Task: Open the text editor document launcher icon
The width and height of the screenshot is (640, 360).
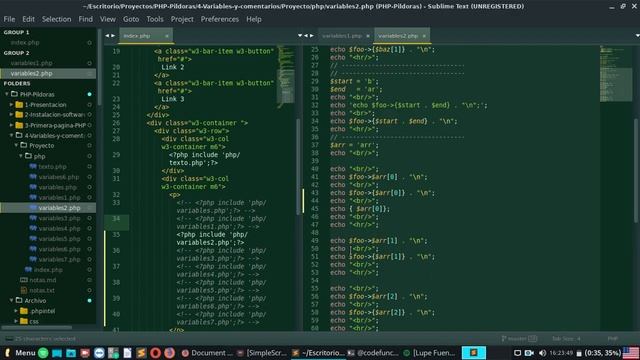Action: [x=127, y=353]
